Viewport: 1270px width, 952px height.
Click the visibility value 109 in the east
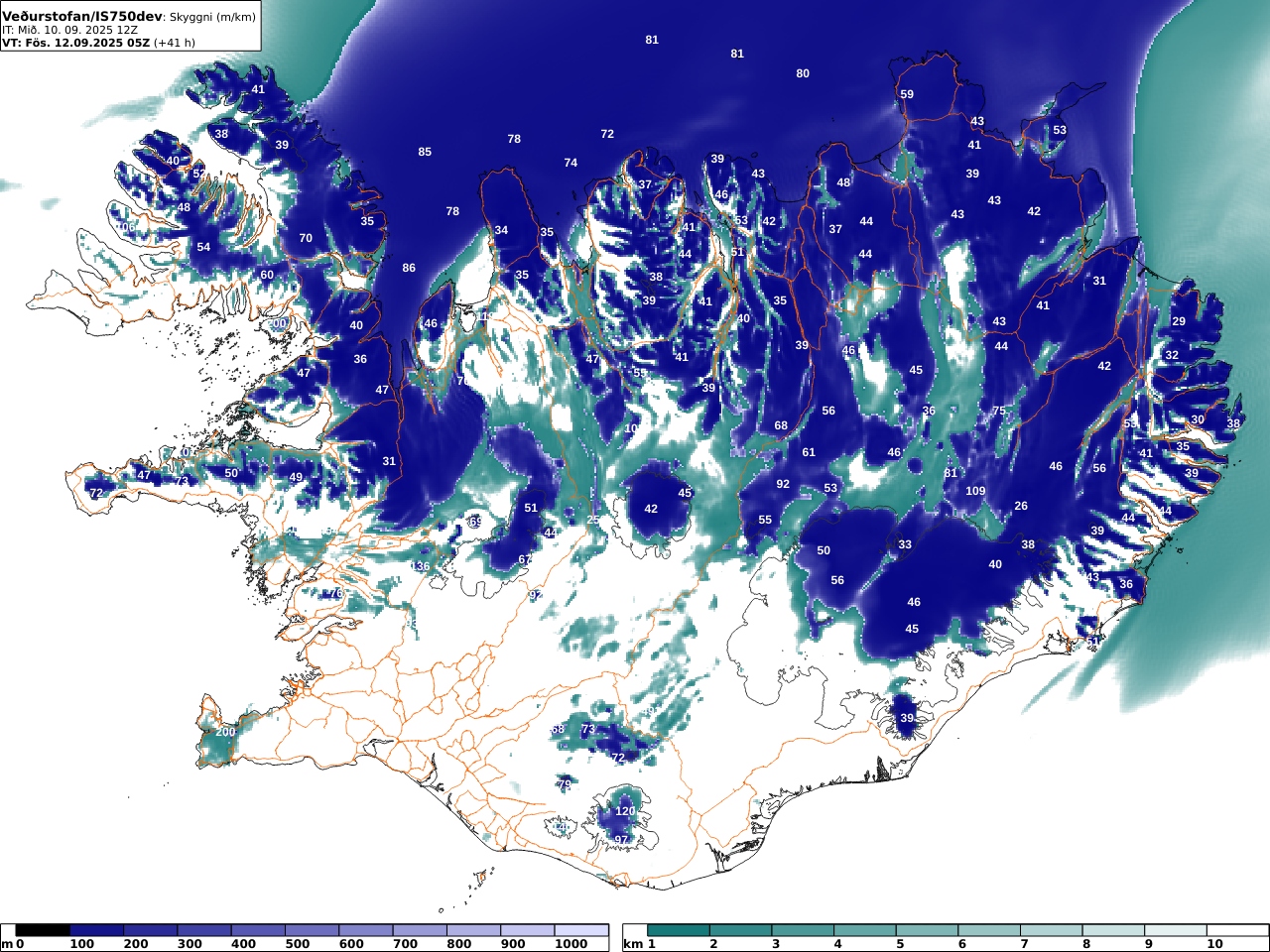click(x=975, y=491)
